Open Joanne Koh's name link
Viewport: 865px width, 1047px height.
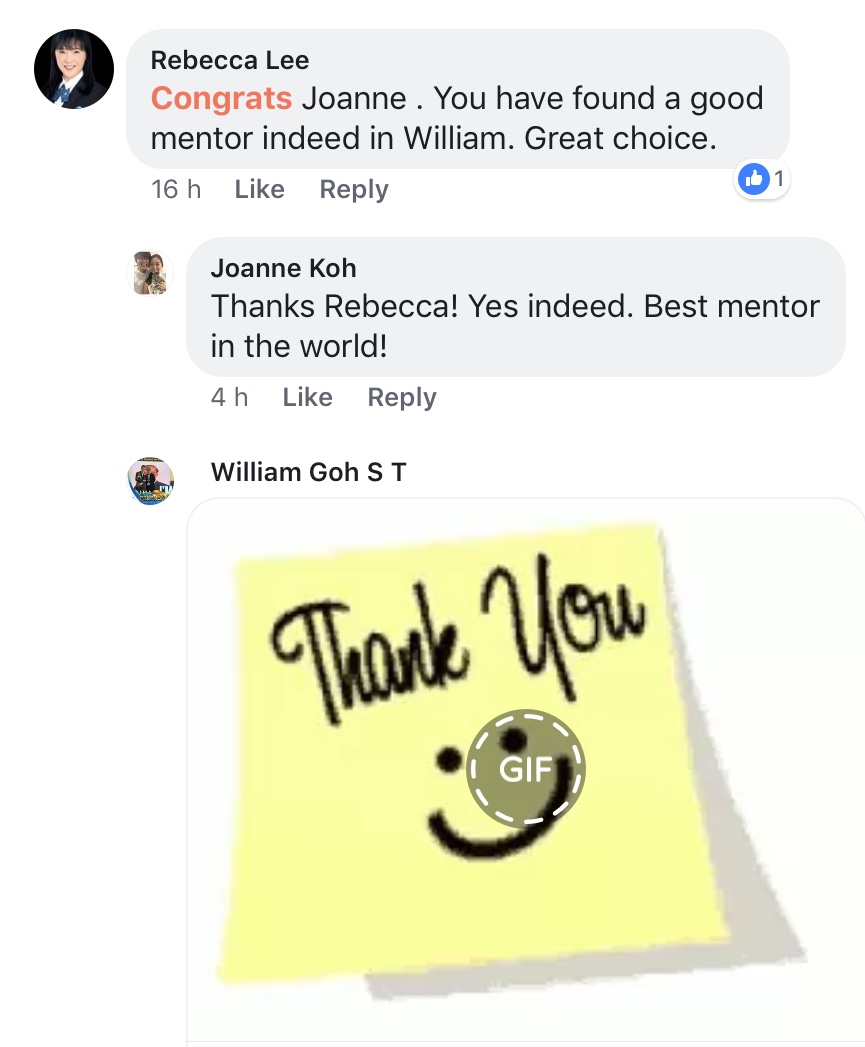[284, 268]
